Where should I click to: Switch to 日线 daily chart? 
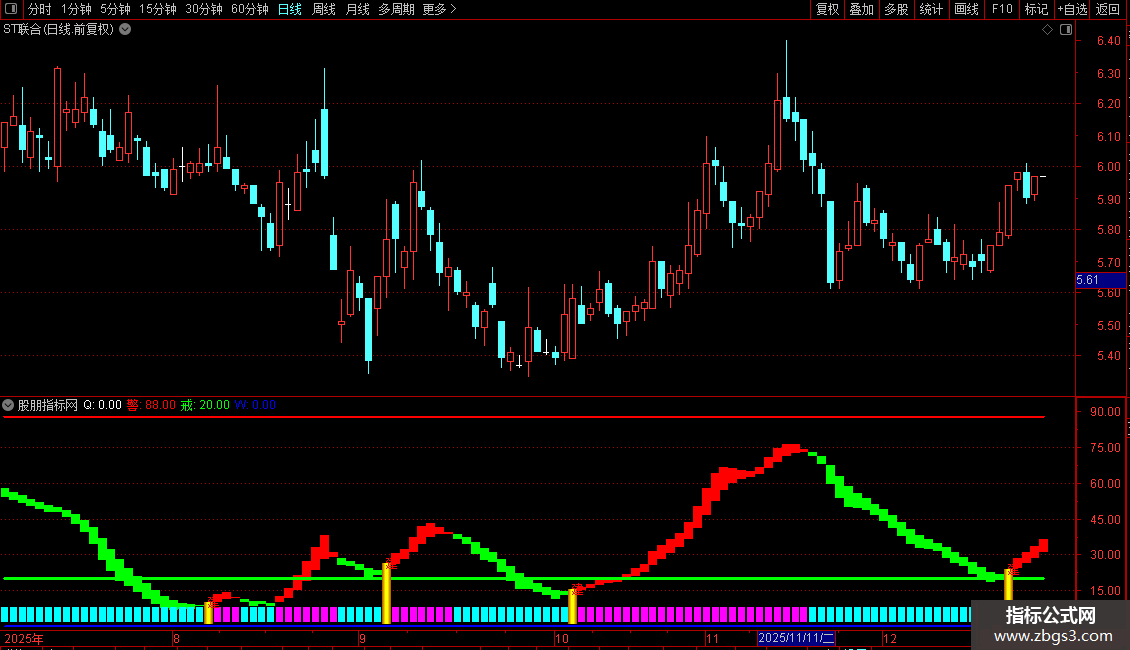(290, 9)
